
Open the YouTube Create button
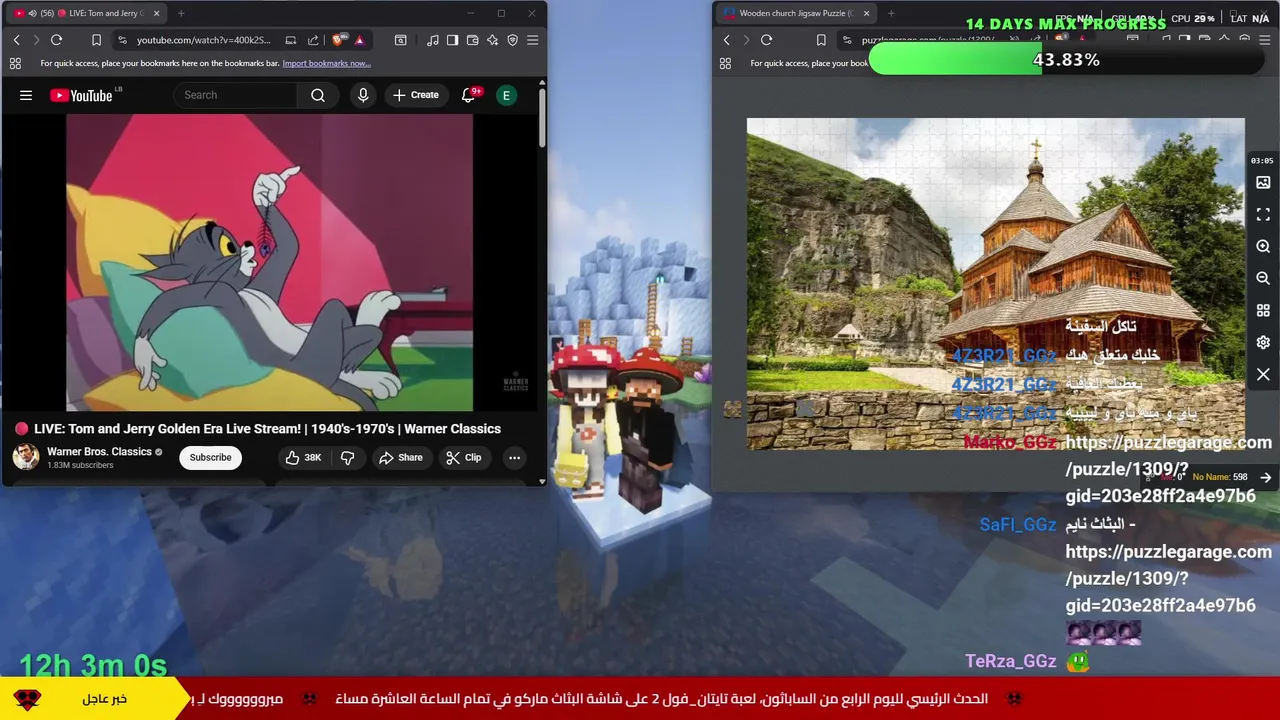point(416,95)
